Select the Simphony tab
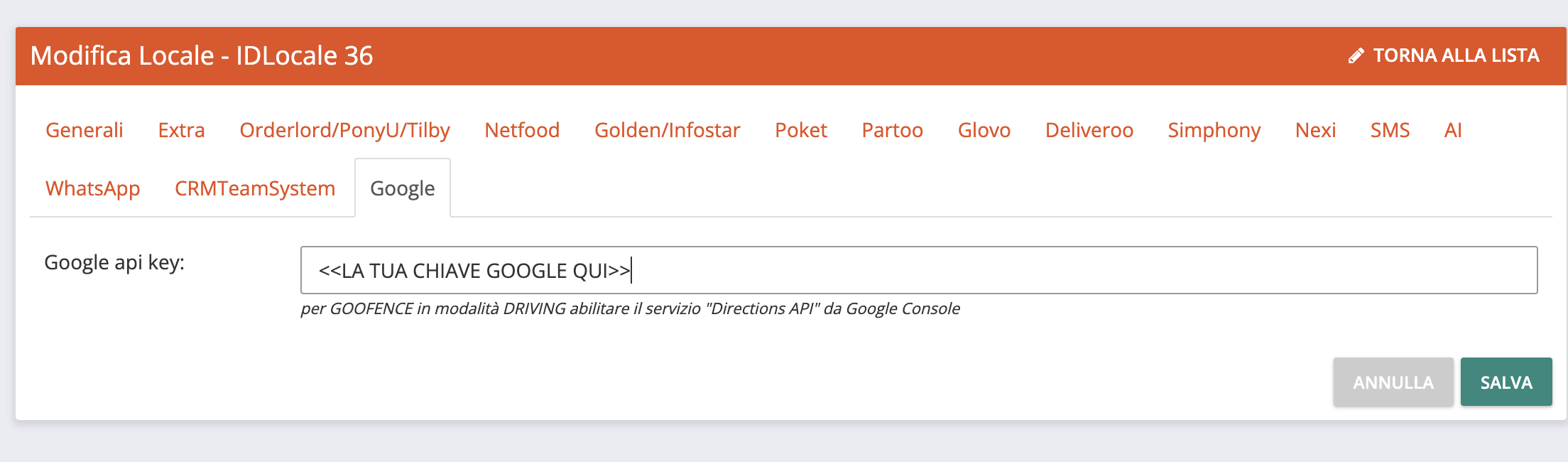Screen dimensions: 1568x462 pyautogui.click(x=1214, y=130)
